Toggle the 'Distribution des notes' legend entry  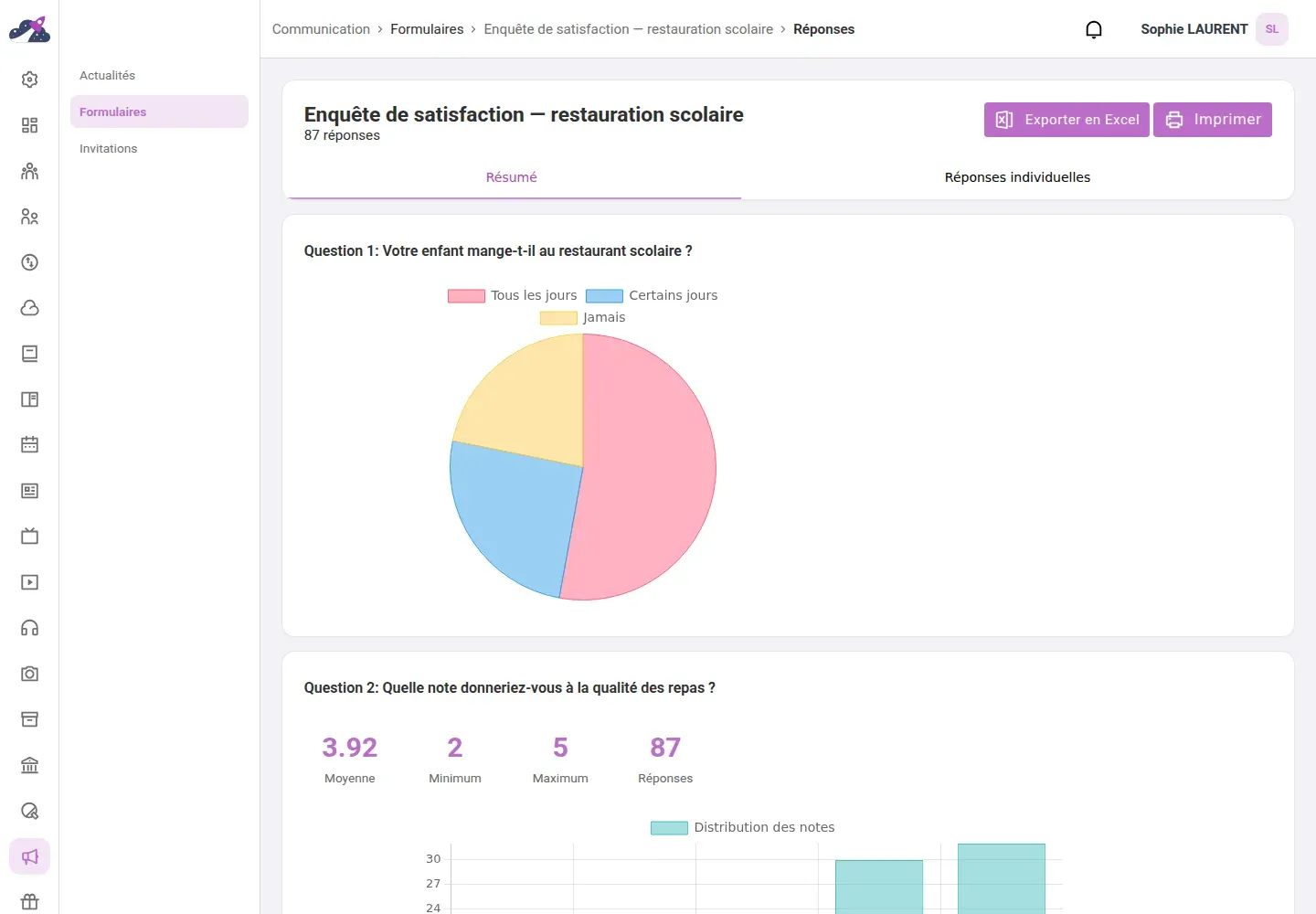(x=743, y=827)
